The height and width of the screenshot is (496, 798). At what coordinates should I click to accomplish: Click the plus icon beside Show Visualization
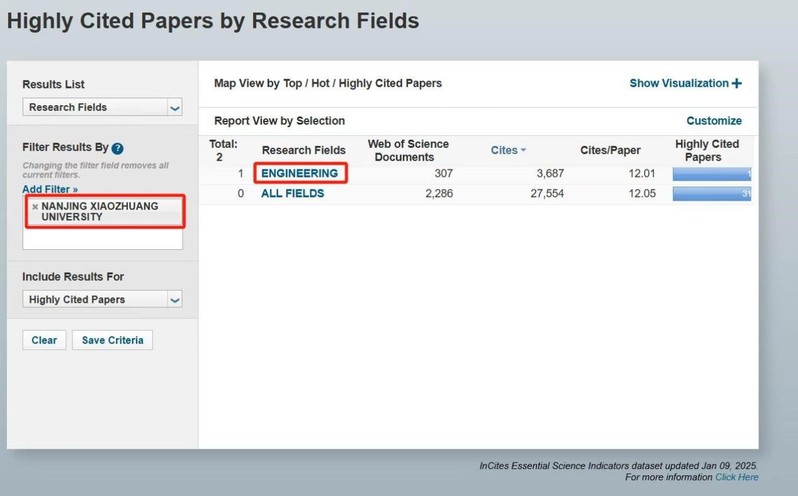click(737, 84)
